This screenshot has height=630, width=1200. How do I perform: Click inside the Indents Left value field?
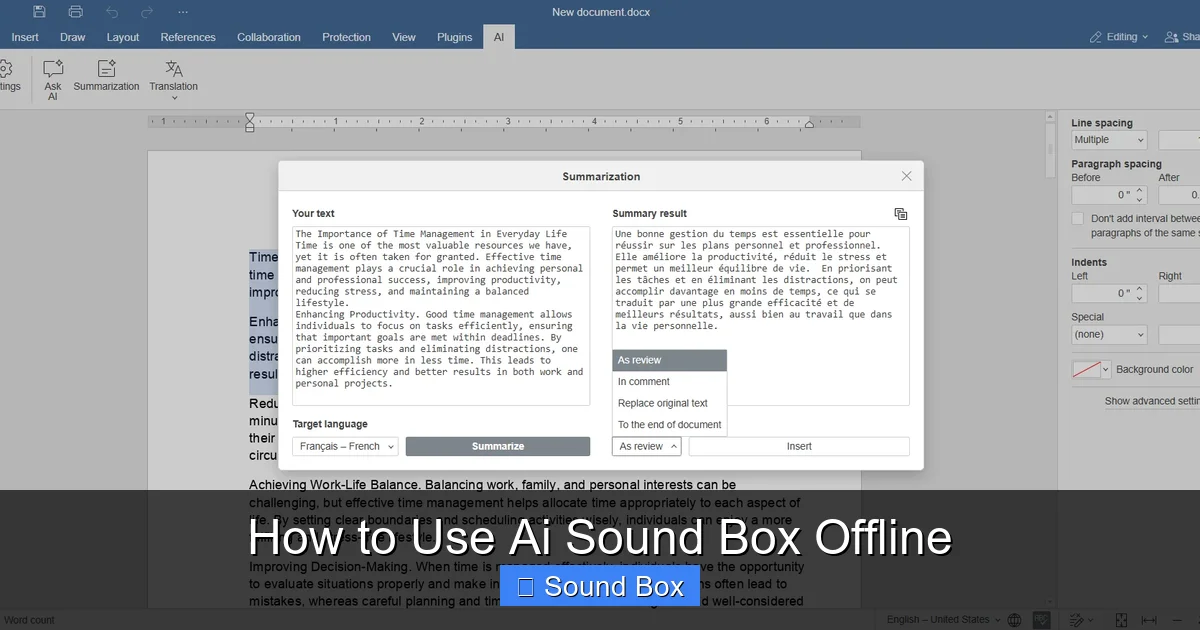[x=1105, y=293]
